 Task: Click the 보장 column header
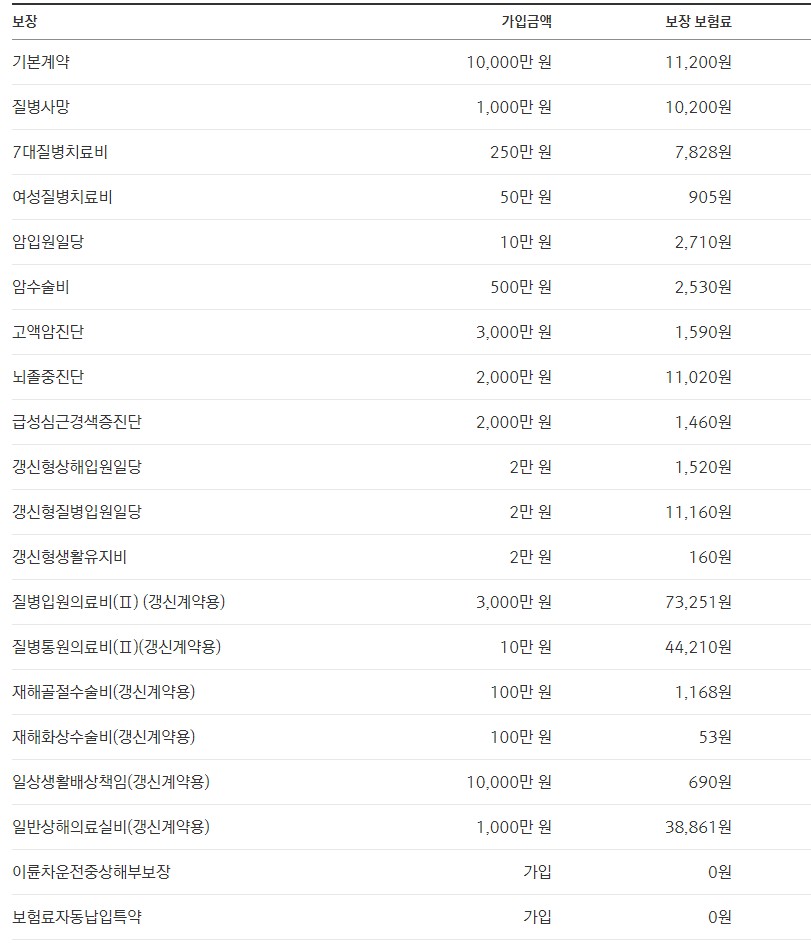tap(25, 22)
